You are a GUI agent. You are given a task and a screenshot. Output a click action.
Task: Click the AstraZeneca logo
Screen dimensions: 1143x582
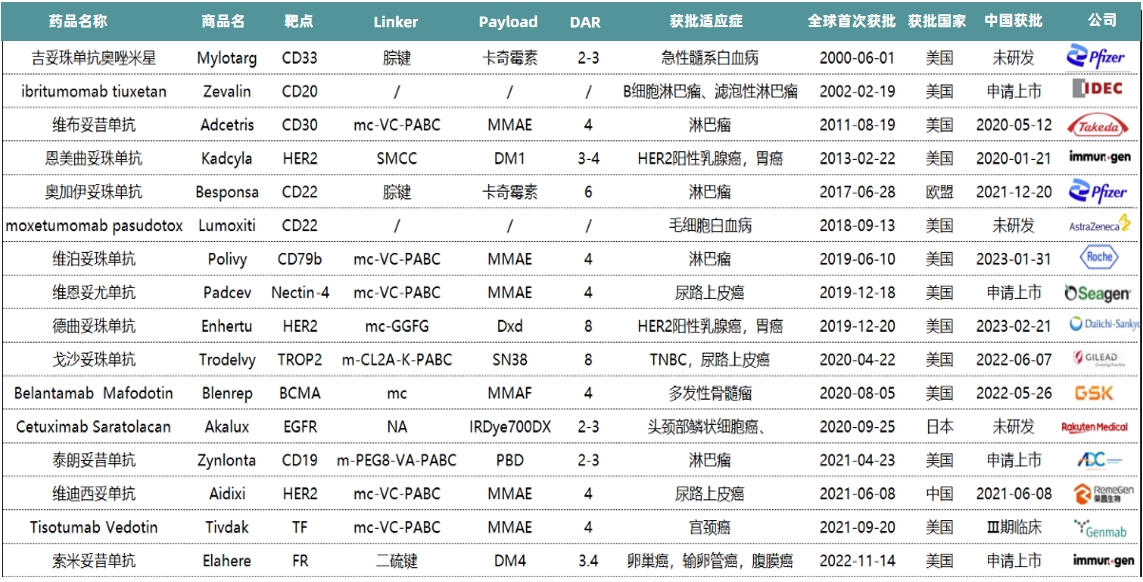pyautogui.click(x=1098, y=225)
